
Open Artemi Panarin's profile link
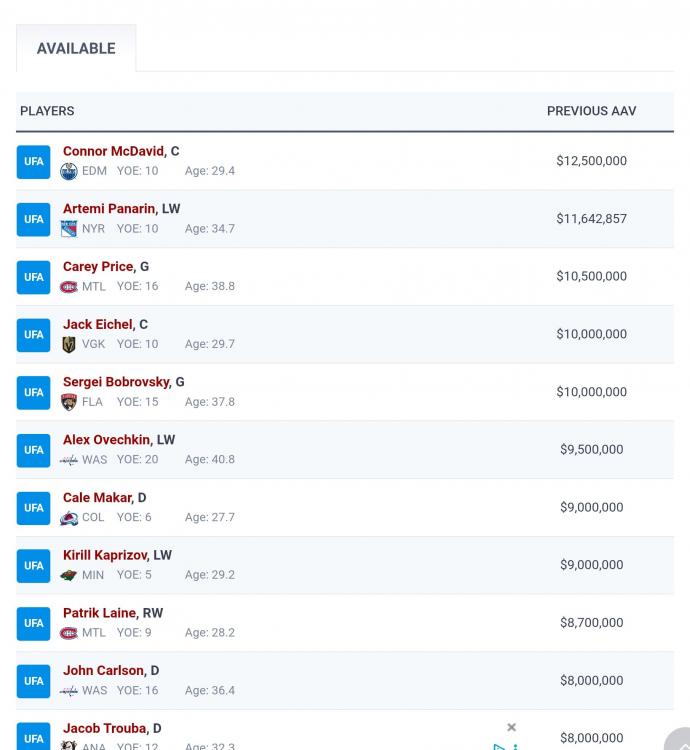pos(109,209)
